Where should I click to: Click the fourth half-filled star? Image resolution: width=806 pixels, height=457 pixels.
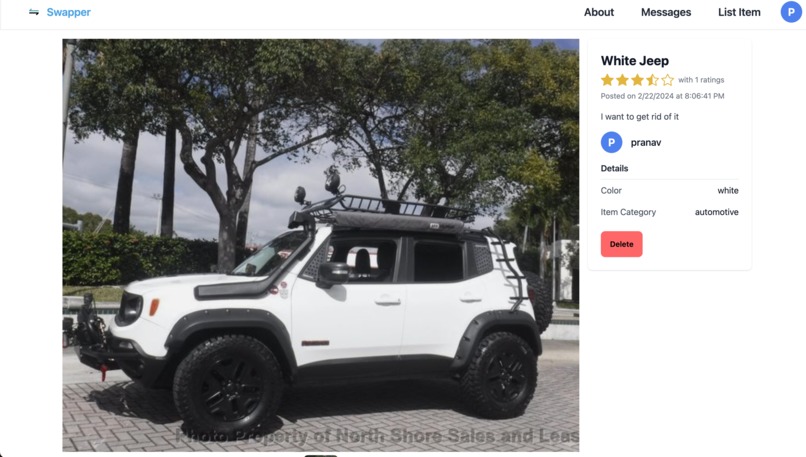coord(652,80)
